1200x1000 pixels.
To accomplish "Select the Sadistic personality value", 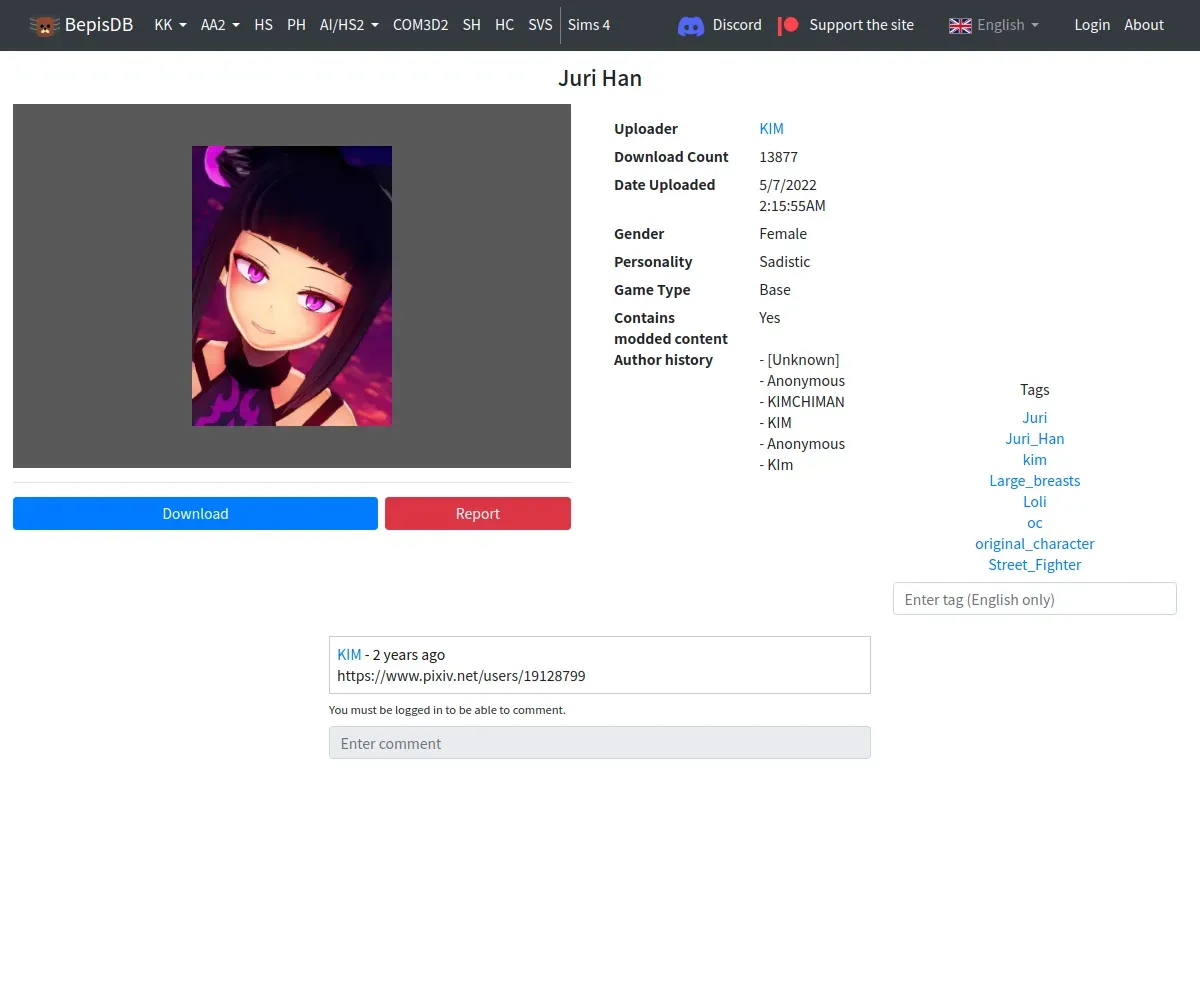I will point(785,262).
